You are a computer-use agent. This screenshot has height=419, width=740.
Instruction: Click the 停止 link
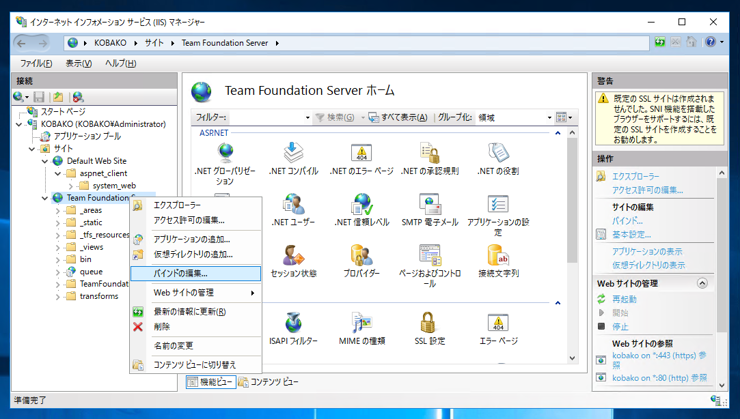click(620, 327)
